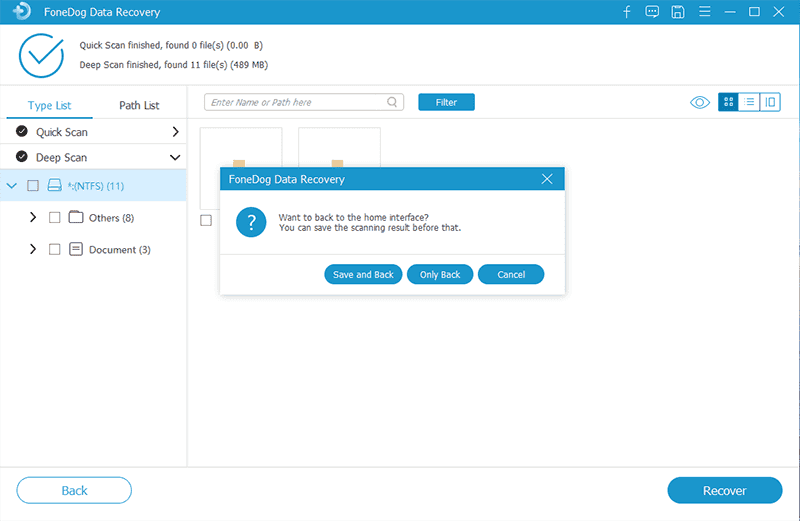Viewport: 800px width, 521px height.
Task: Click the NTFS drive icon
Action: (x=55, y=185)
